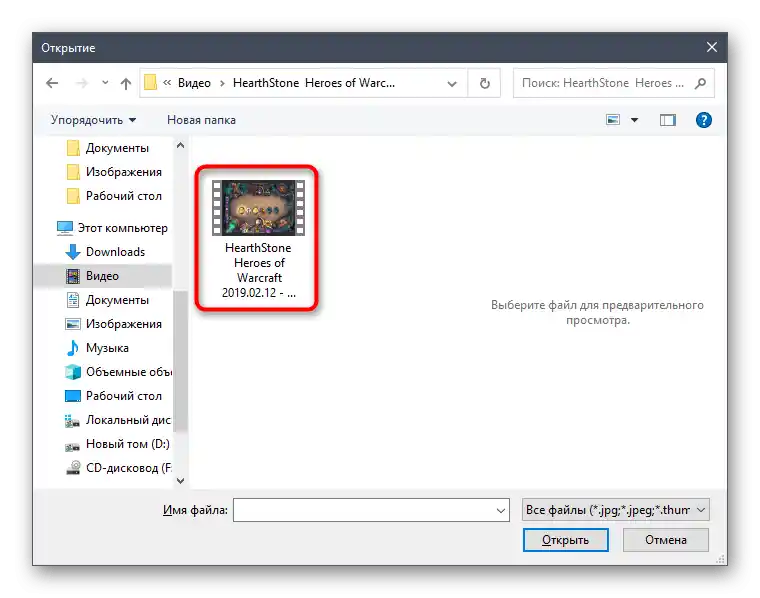Select Новый том (D:) drive
760x598 pixels.
(x=118, y=444)
